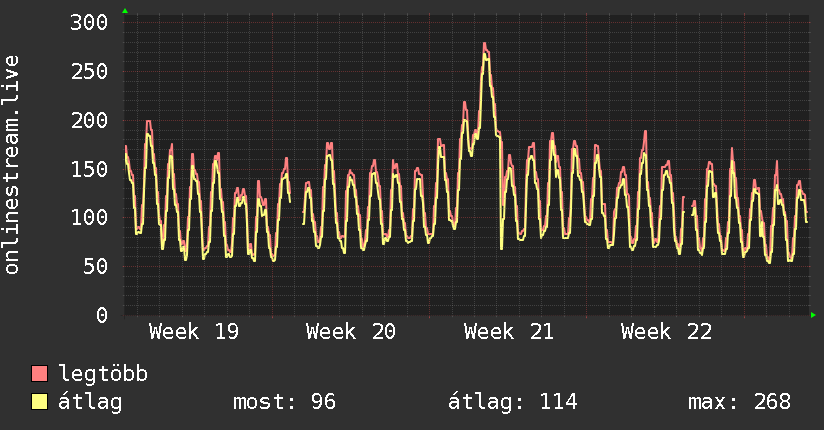Click the Week 21 axis label

tap(509, 332)
